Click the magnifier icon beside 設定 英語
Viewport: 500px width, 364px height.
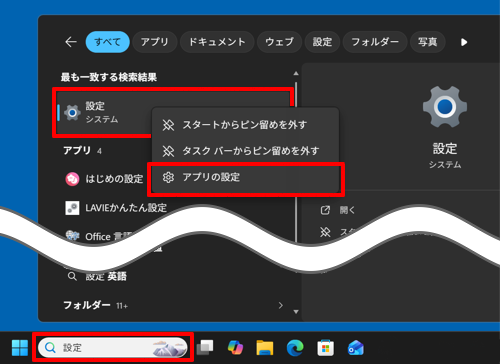coord(72,276)
